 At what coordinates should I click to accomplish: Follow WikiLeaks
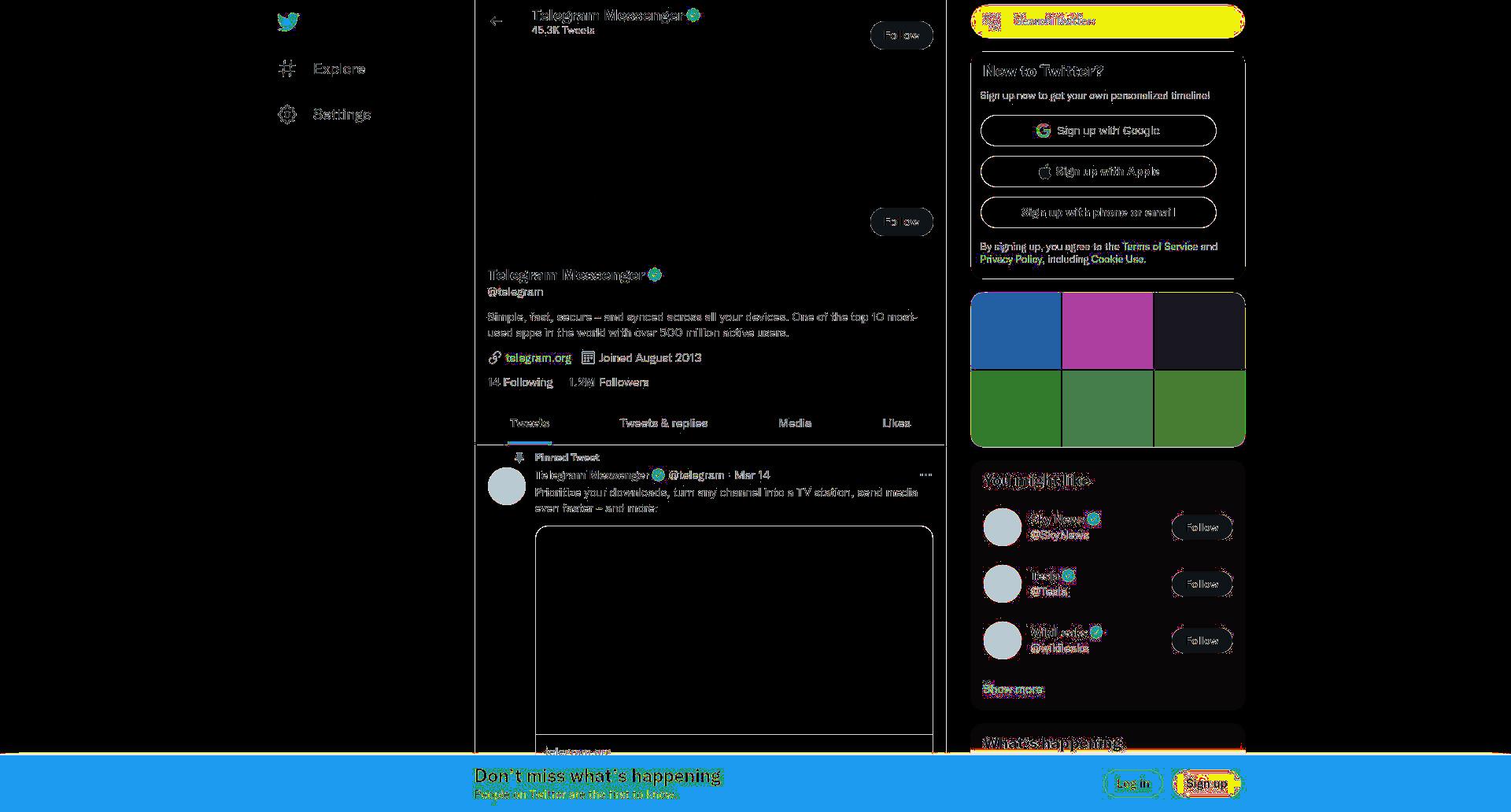coord(1202,640)
